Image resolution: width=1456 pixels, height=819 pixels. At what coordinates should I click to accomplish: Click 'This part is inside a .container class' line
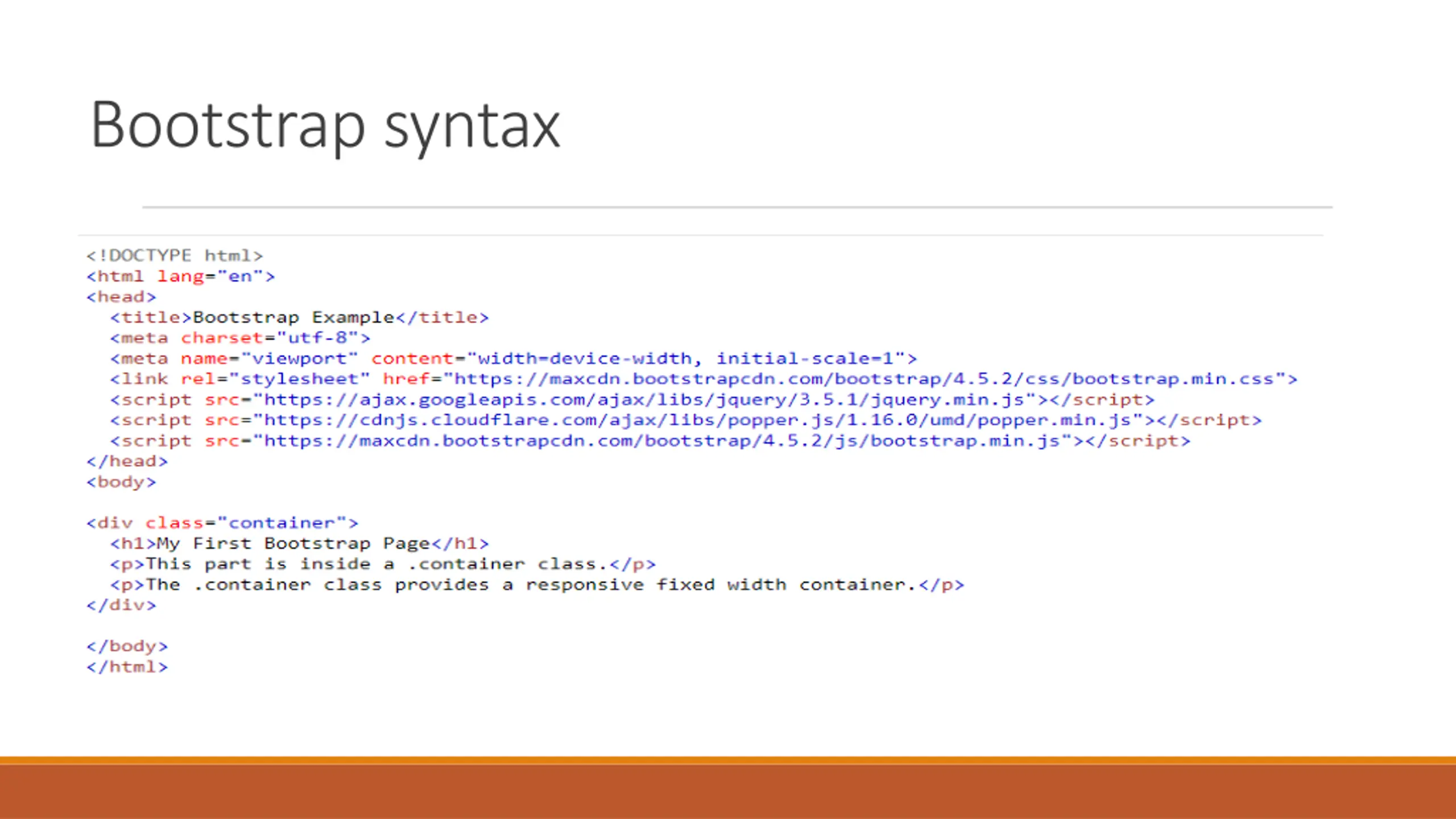[x=383, y=564]
